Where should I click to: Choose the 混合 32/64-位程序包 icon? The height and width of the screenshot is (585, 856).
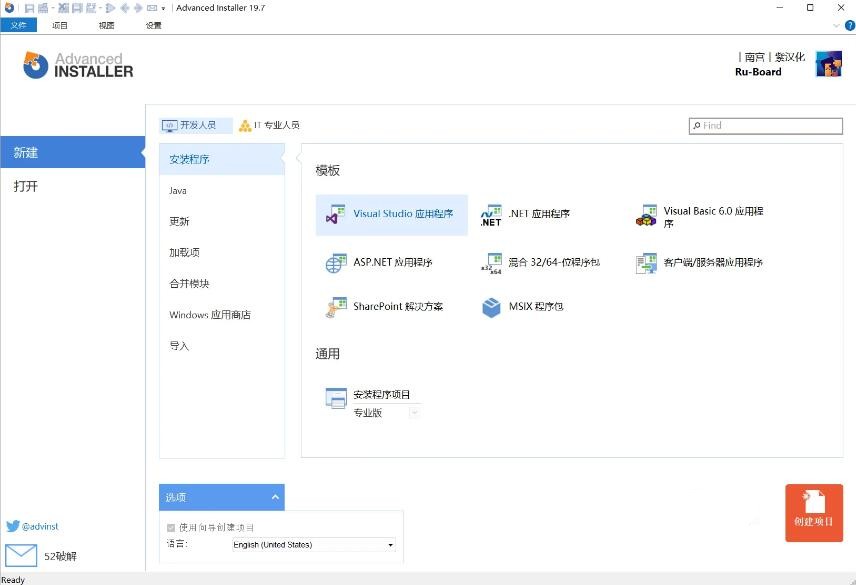click(x=491, y=263)
